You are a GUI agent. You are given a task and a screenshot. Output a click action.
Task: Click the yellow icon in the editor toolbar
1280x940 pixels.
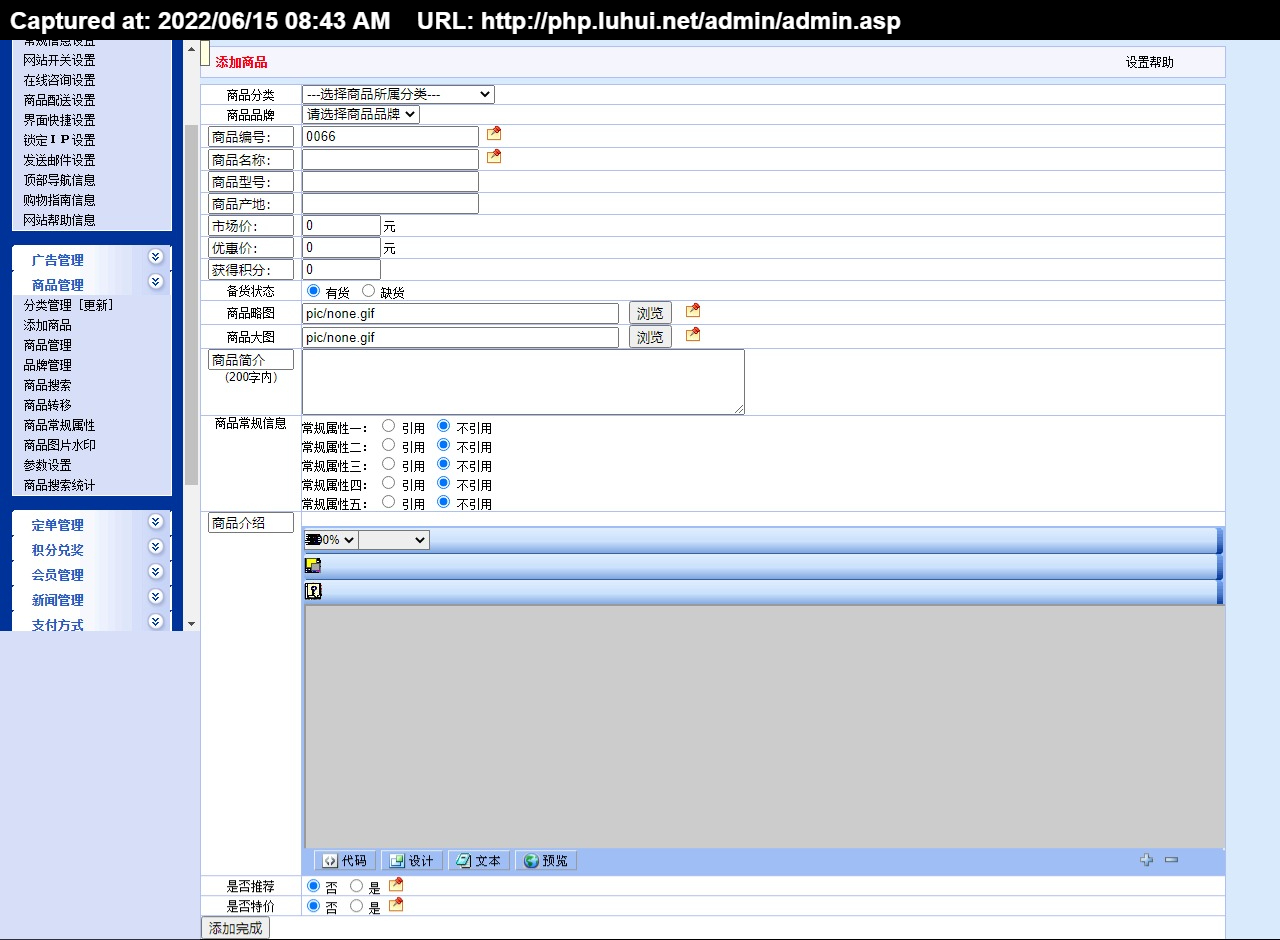click(x=313, y=566)
